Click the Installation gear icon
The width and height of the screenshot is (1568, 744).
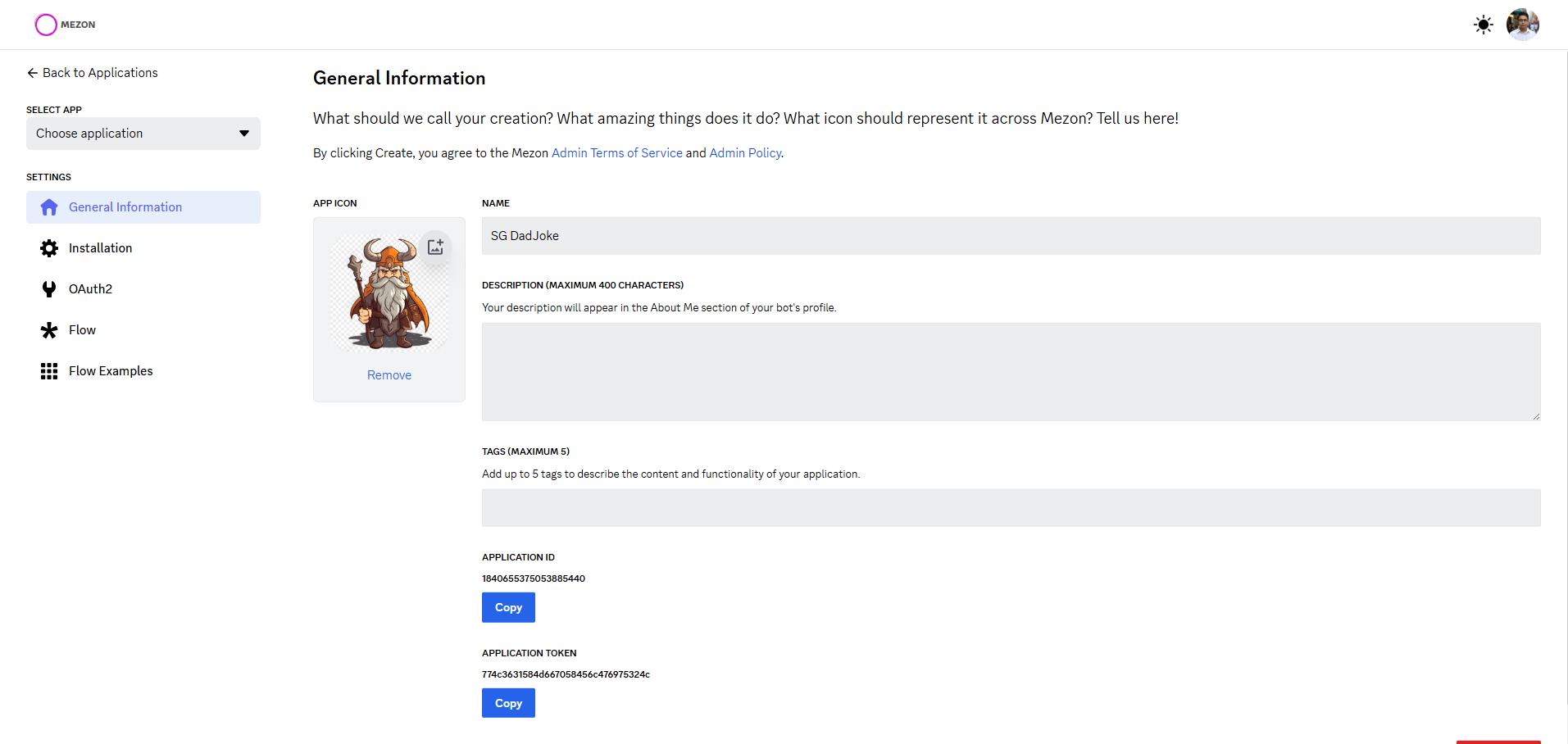(49, 248)
